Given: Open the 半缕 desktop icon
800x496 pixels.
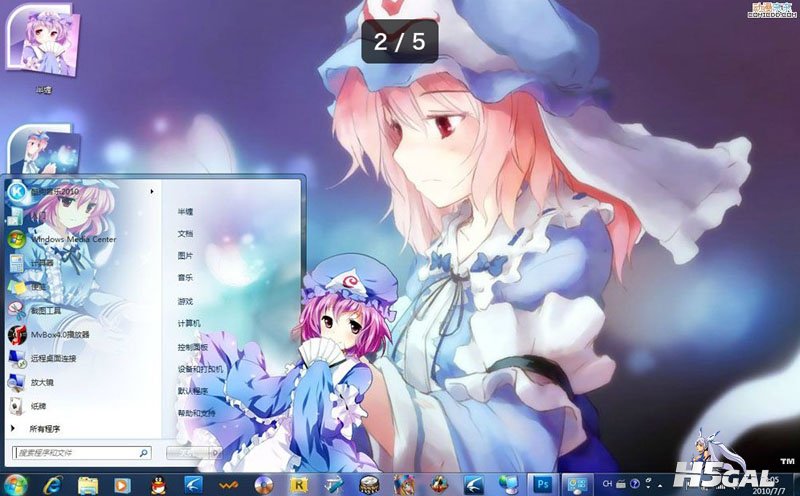Looking at the screenshot, I should [43, 49].
